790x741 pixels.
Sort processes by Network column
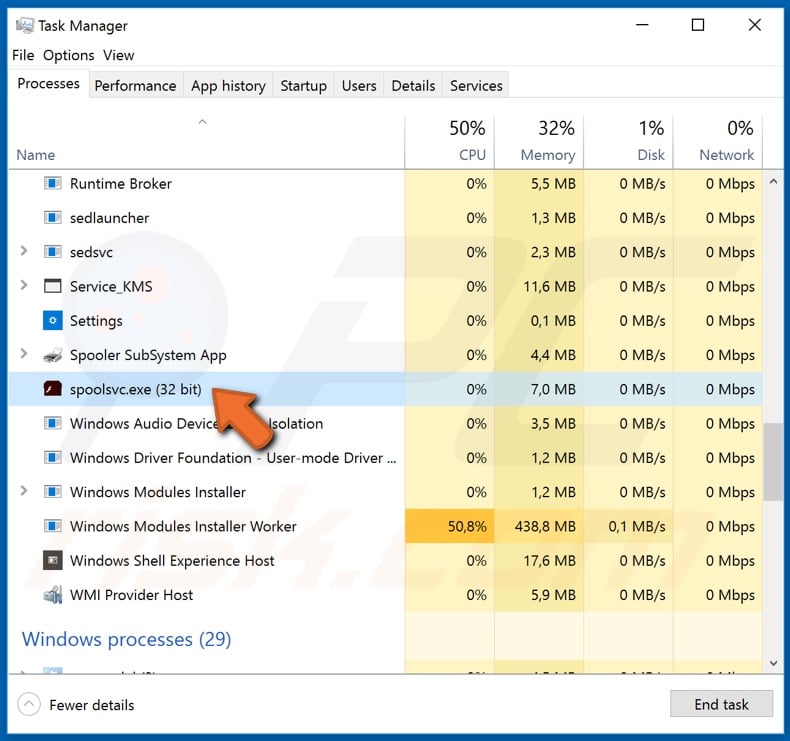tap(718, 143)
